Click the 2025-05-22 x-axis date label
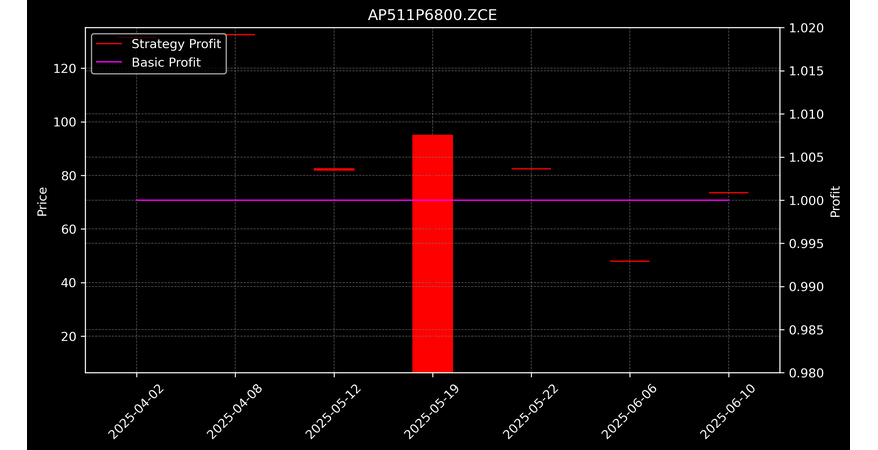The image size is (878, 450). pos(531,412)
